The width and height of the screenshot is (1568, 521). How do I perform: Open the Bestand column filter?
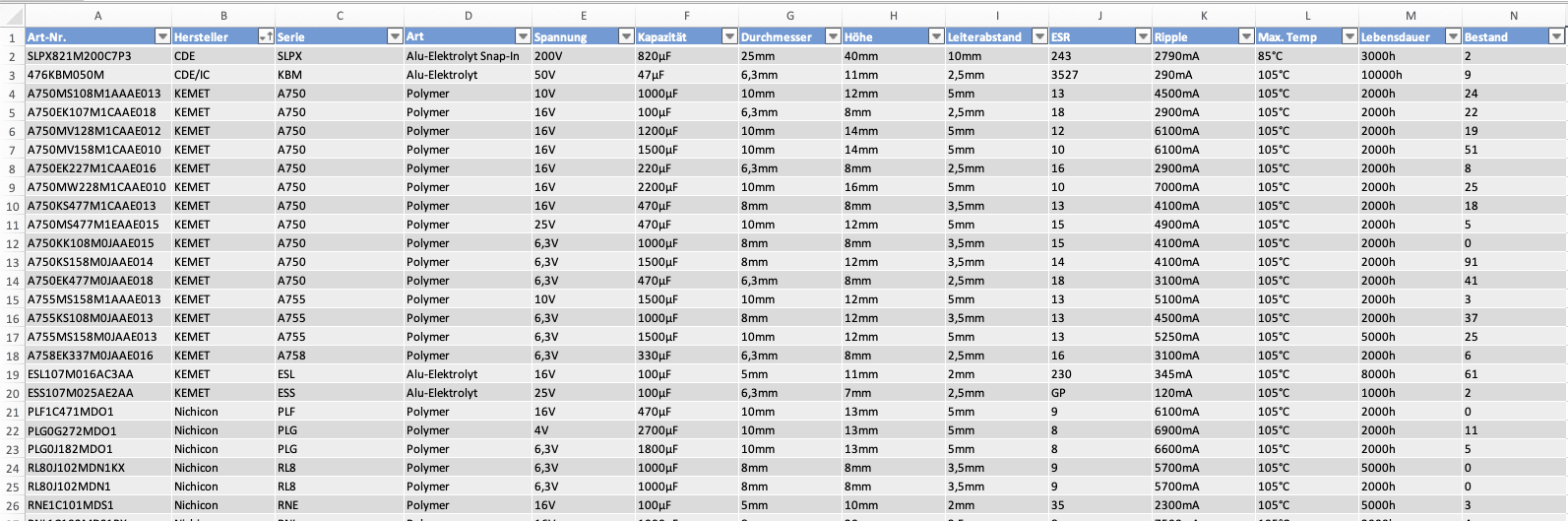tap(1556, 36)
